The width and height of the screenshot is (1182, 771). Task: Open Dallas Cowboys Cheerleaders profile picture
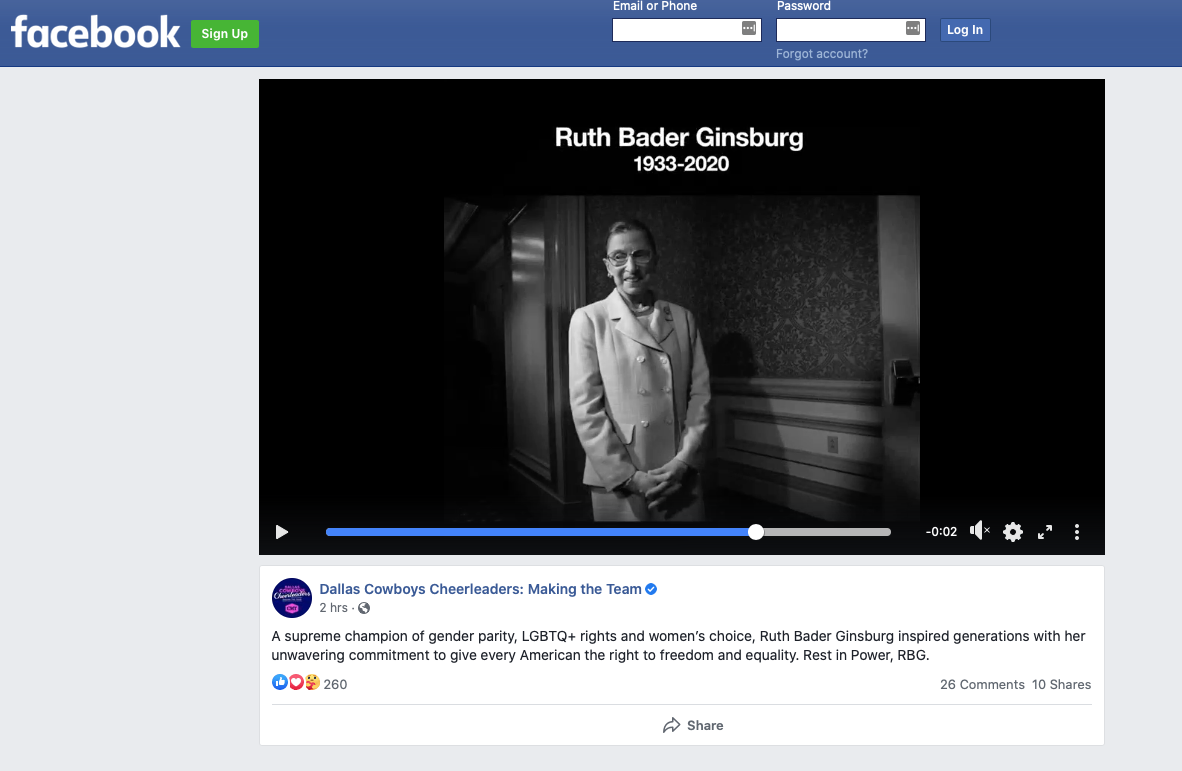coord(292,598)
